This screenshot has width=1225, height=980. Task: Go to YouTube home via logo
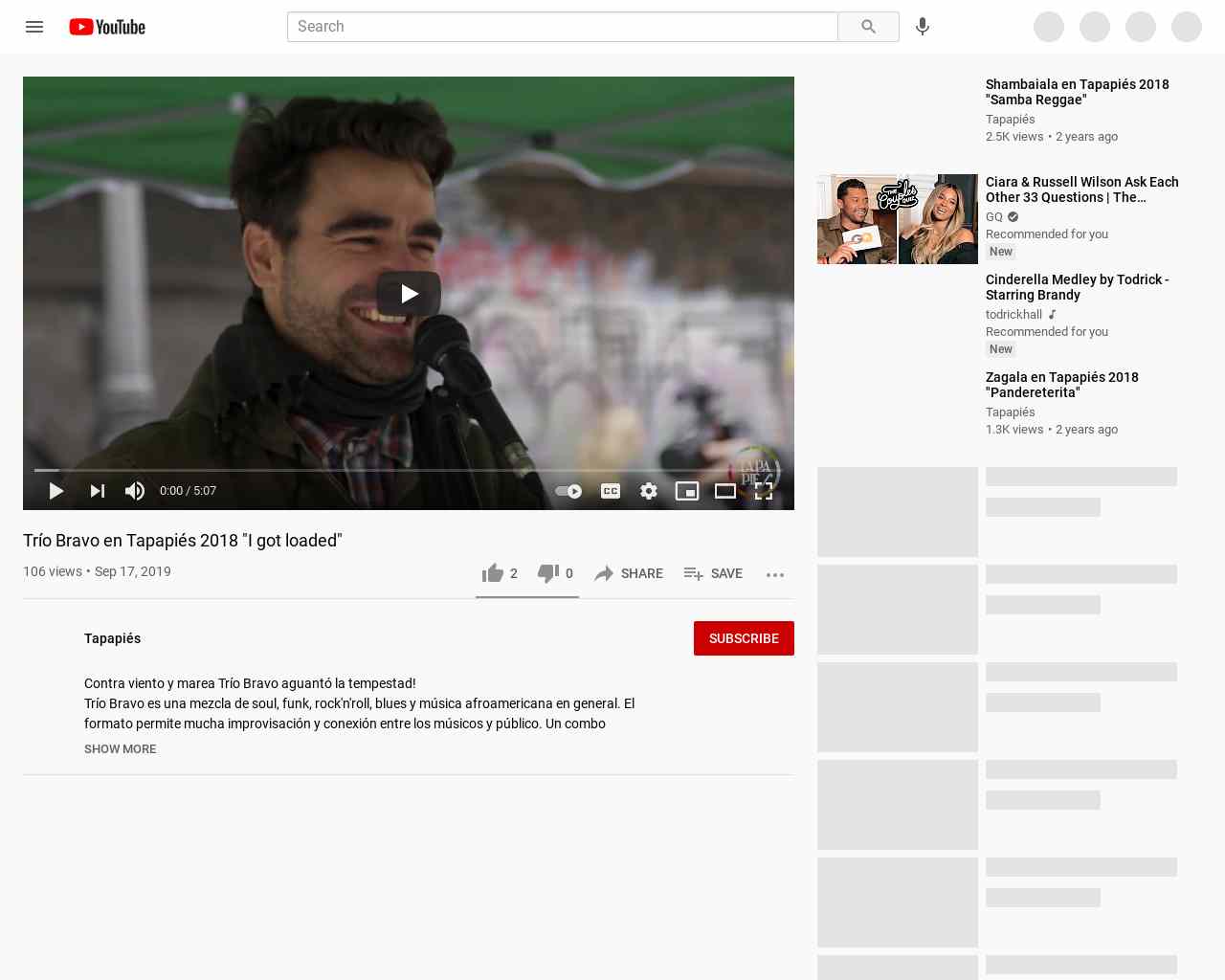(107, 27)
